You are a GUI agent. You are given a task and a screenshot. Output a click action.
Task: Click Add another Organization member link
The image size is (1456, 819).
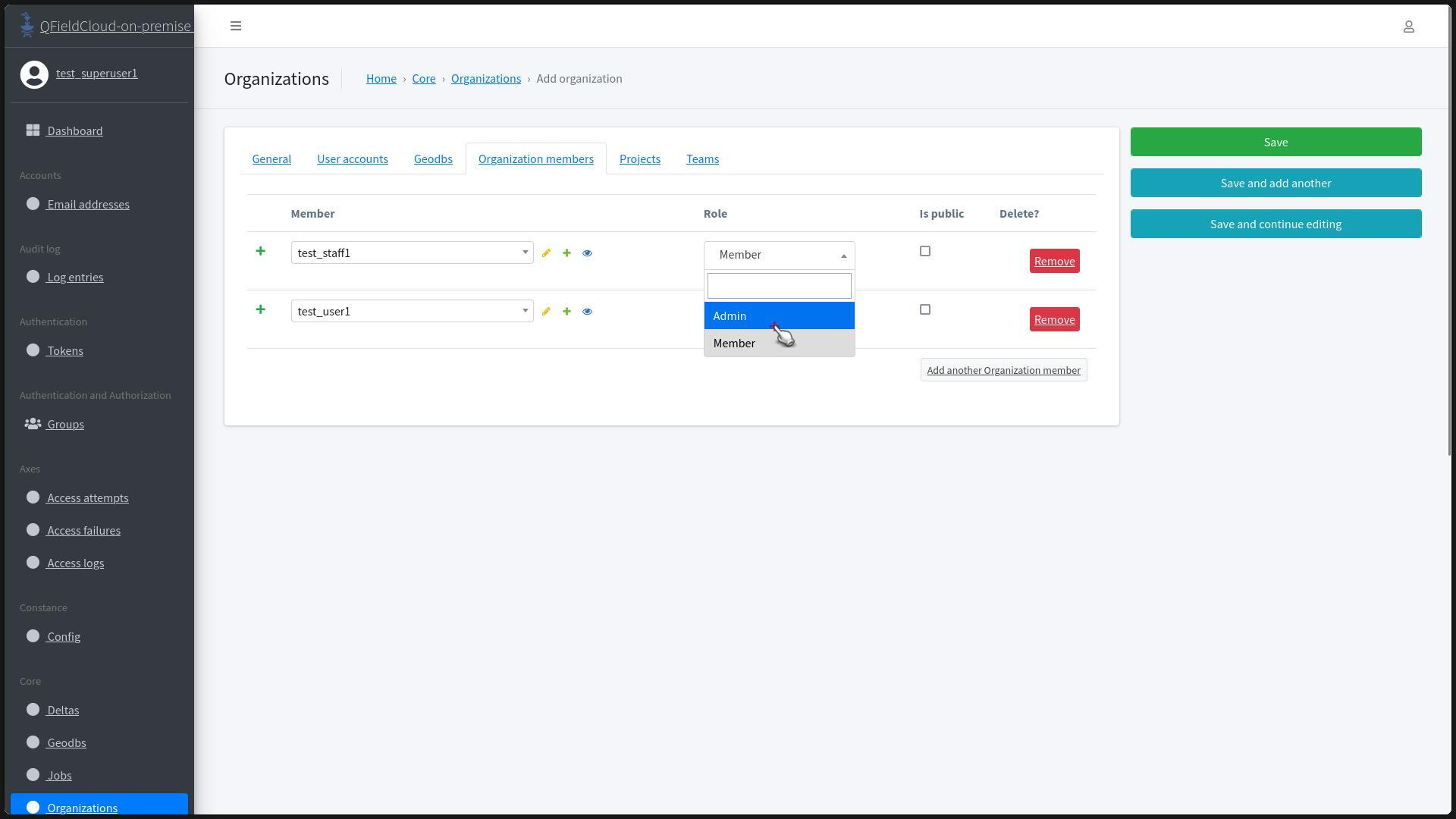coord(1003,370)
